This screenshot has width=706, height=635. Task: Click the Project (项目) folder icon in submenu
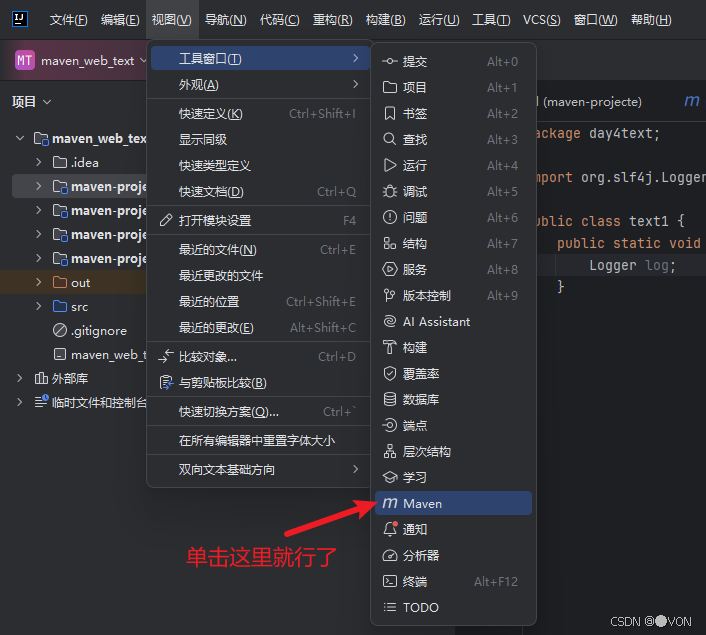coord(389,87)
